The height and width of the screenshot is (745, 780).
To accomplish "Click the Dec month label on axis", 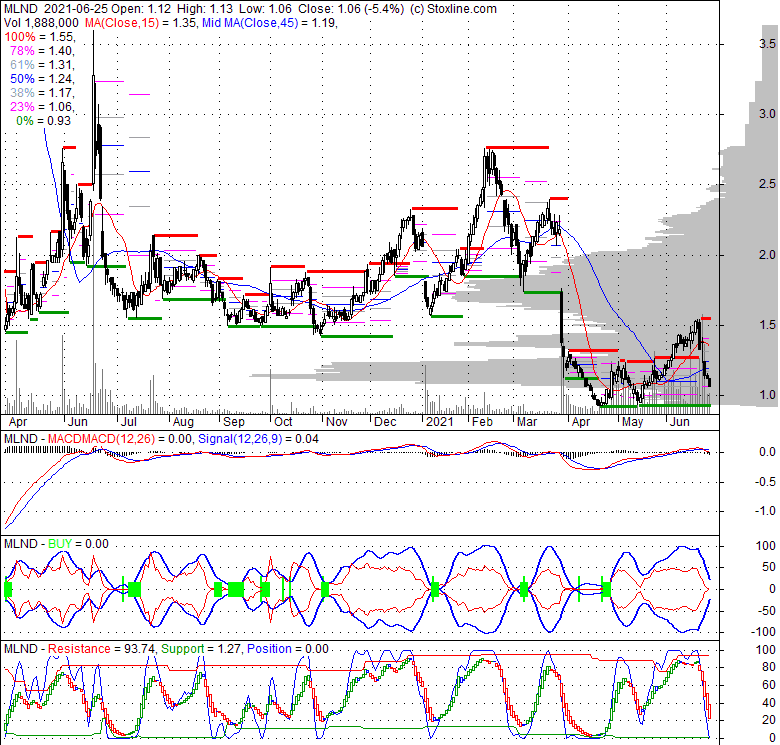I will pos(386,422).
